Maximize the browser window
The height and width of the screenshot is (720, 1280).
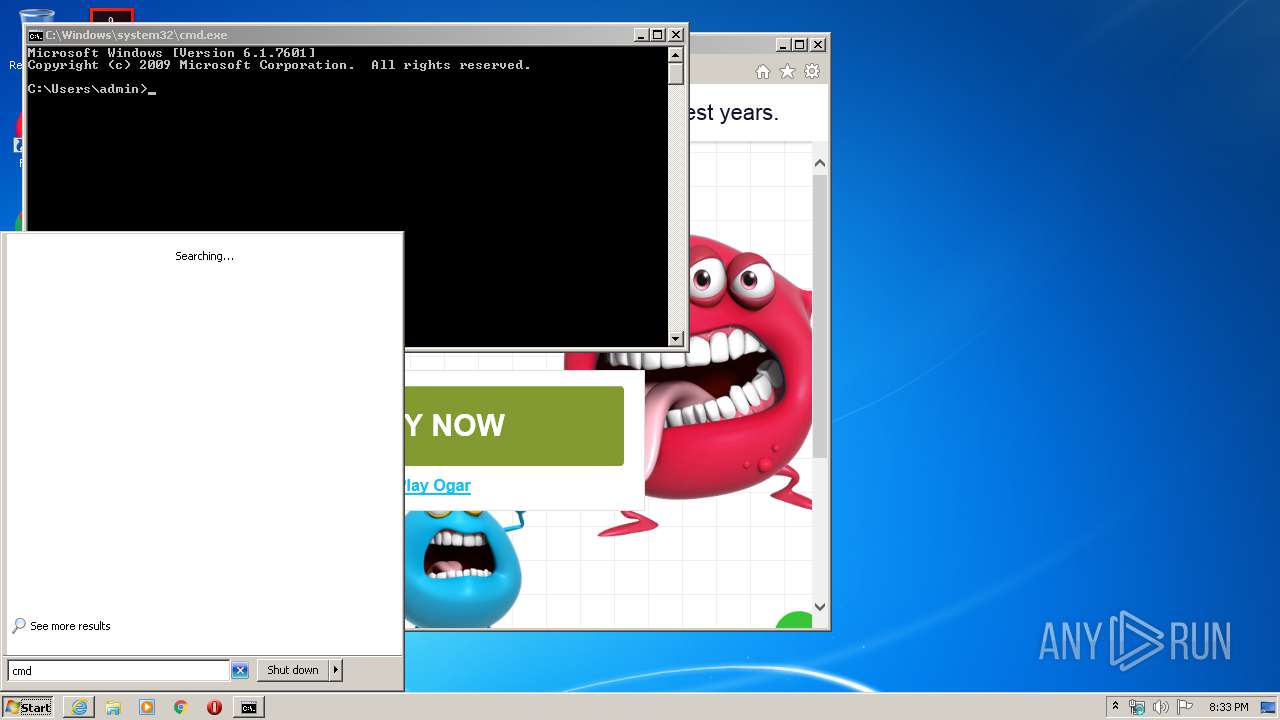pyautogui.click(x=799, y=44)
